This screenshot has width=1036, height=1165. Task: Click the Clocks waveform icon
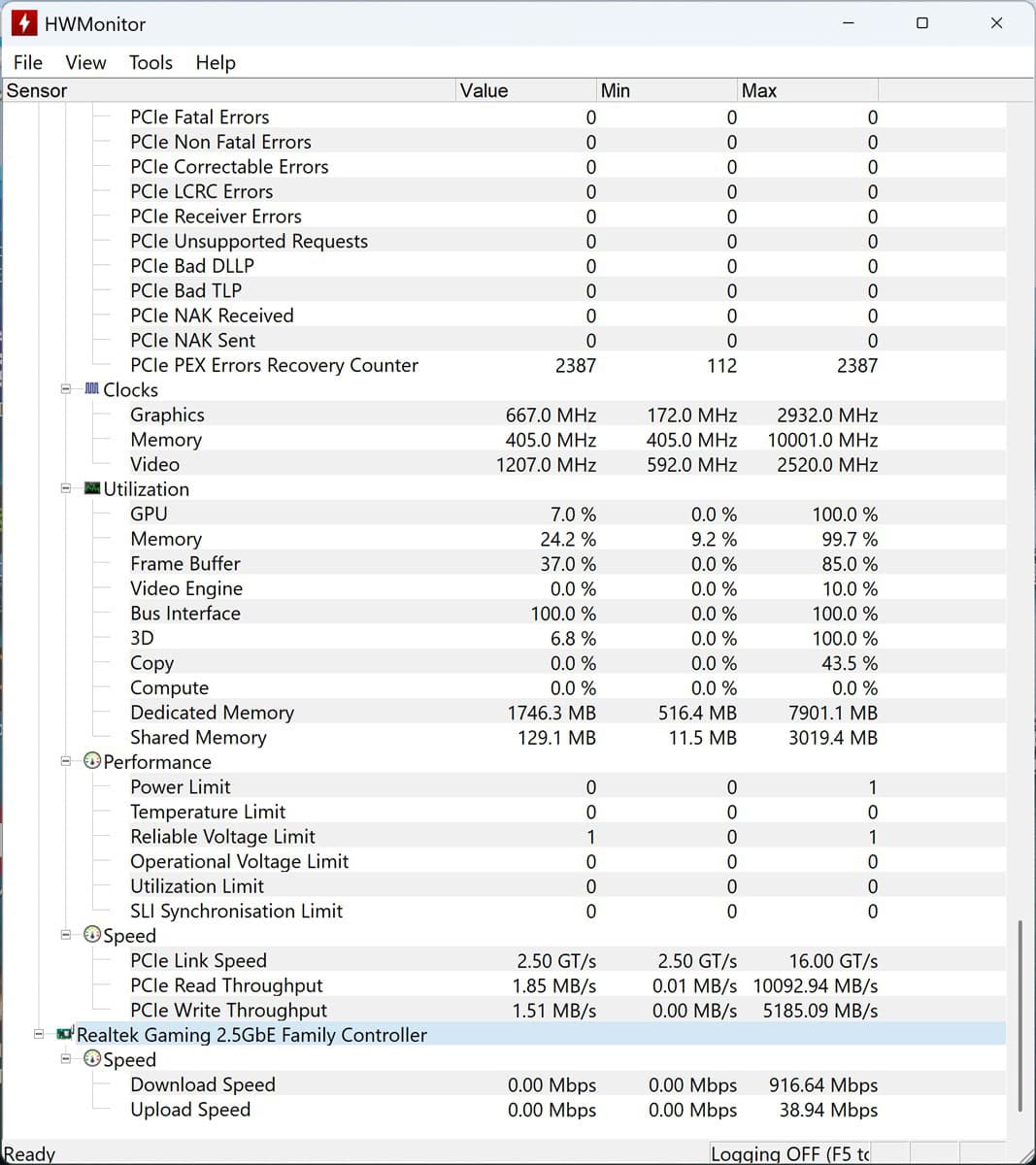[92, 389]
